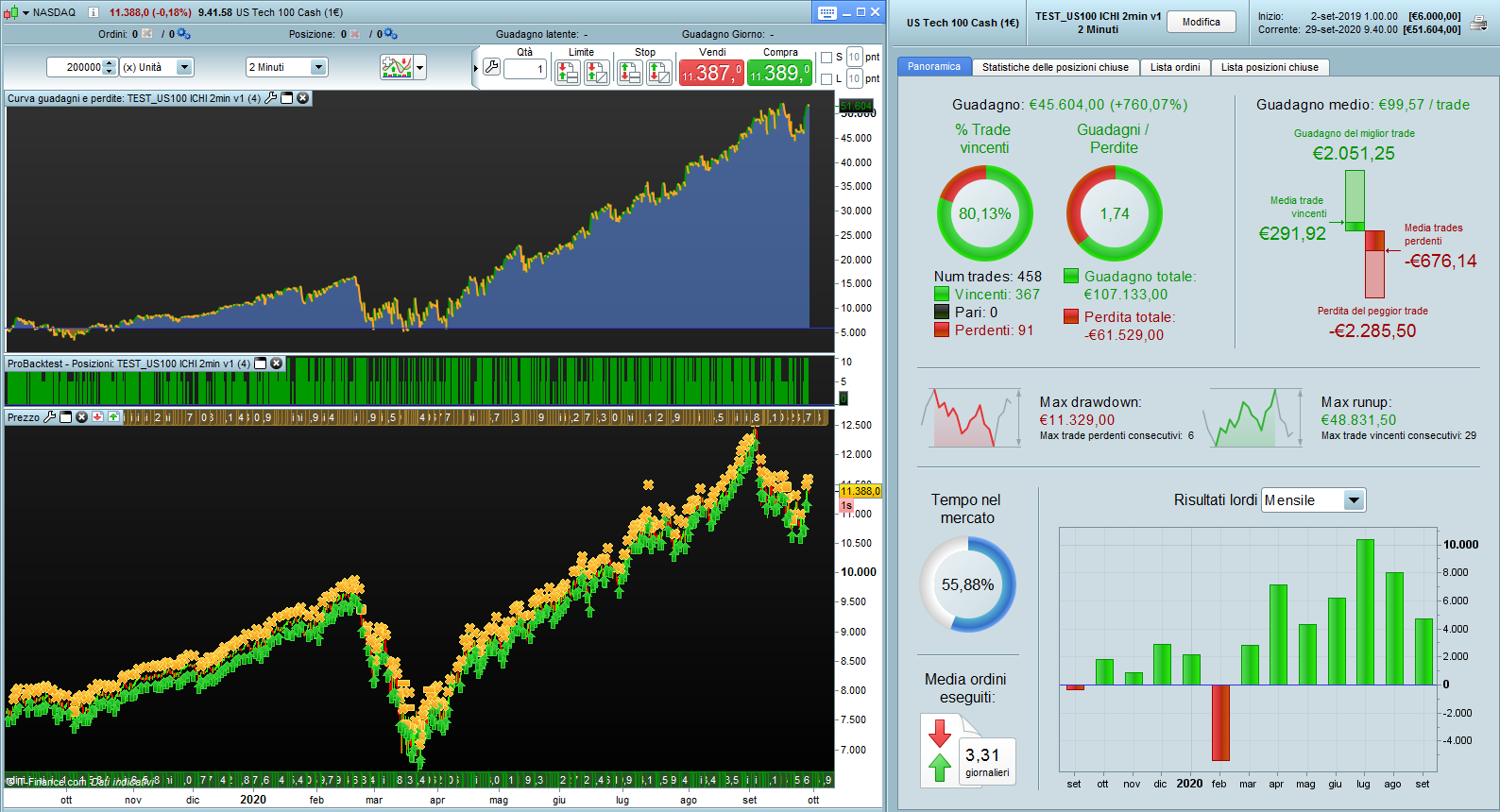Screen dimensions: 1500x812
Task: Click the first Limite order icon
Action: click(568, 72)
